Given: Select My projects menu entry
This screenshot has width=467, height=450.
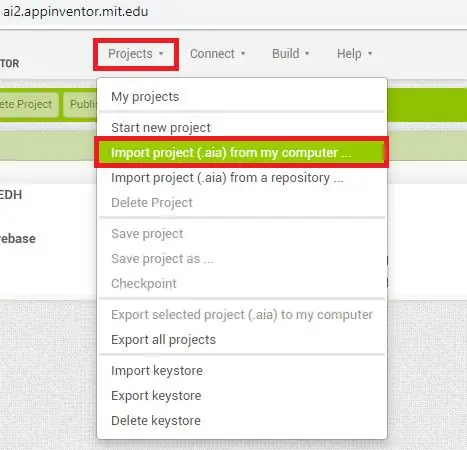Looking at the screenshot, I should pyautogui.click(x=242, y=97).
